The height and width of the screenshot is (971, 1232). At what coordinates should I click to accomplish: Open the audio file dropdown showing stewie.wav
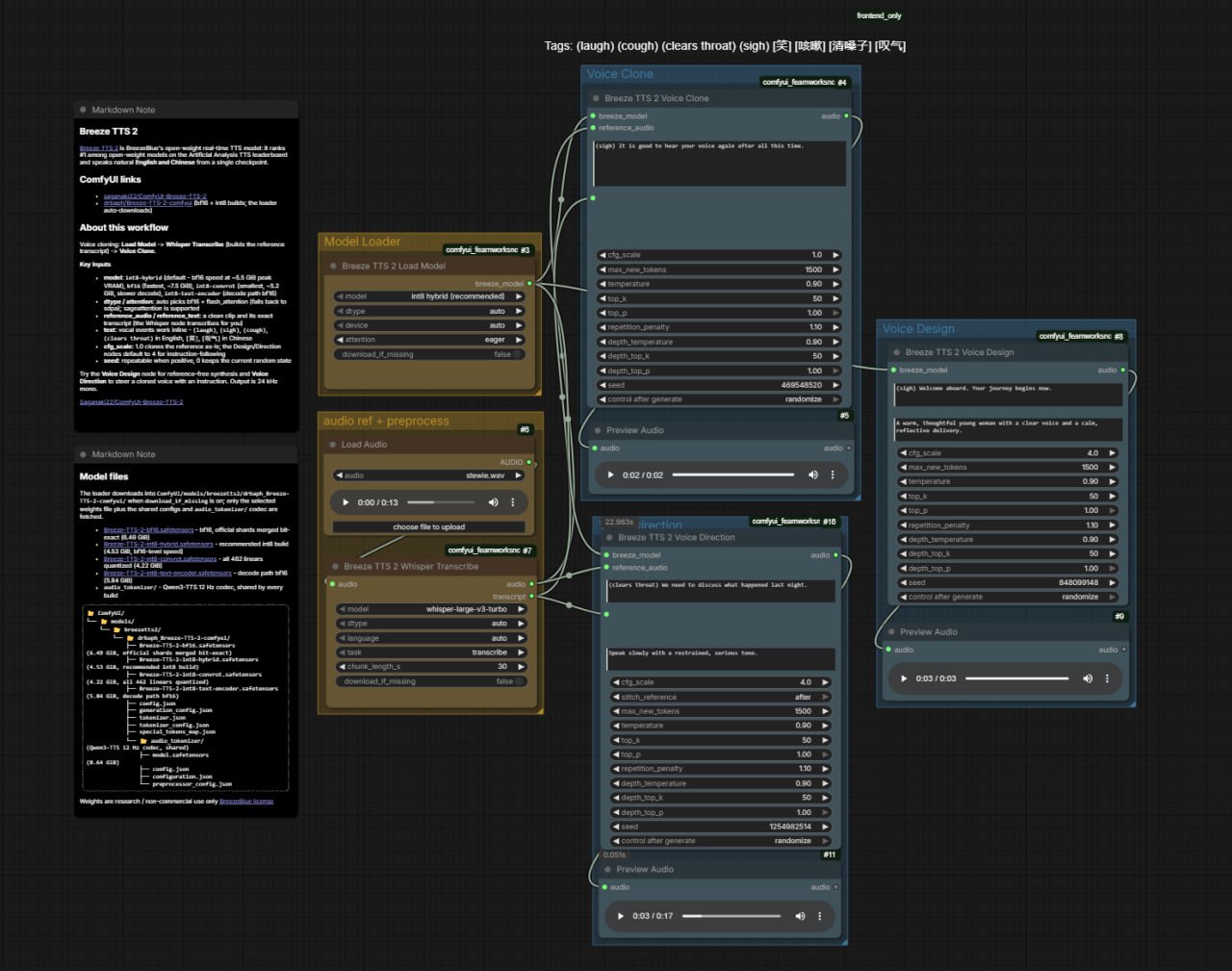429,475
